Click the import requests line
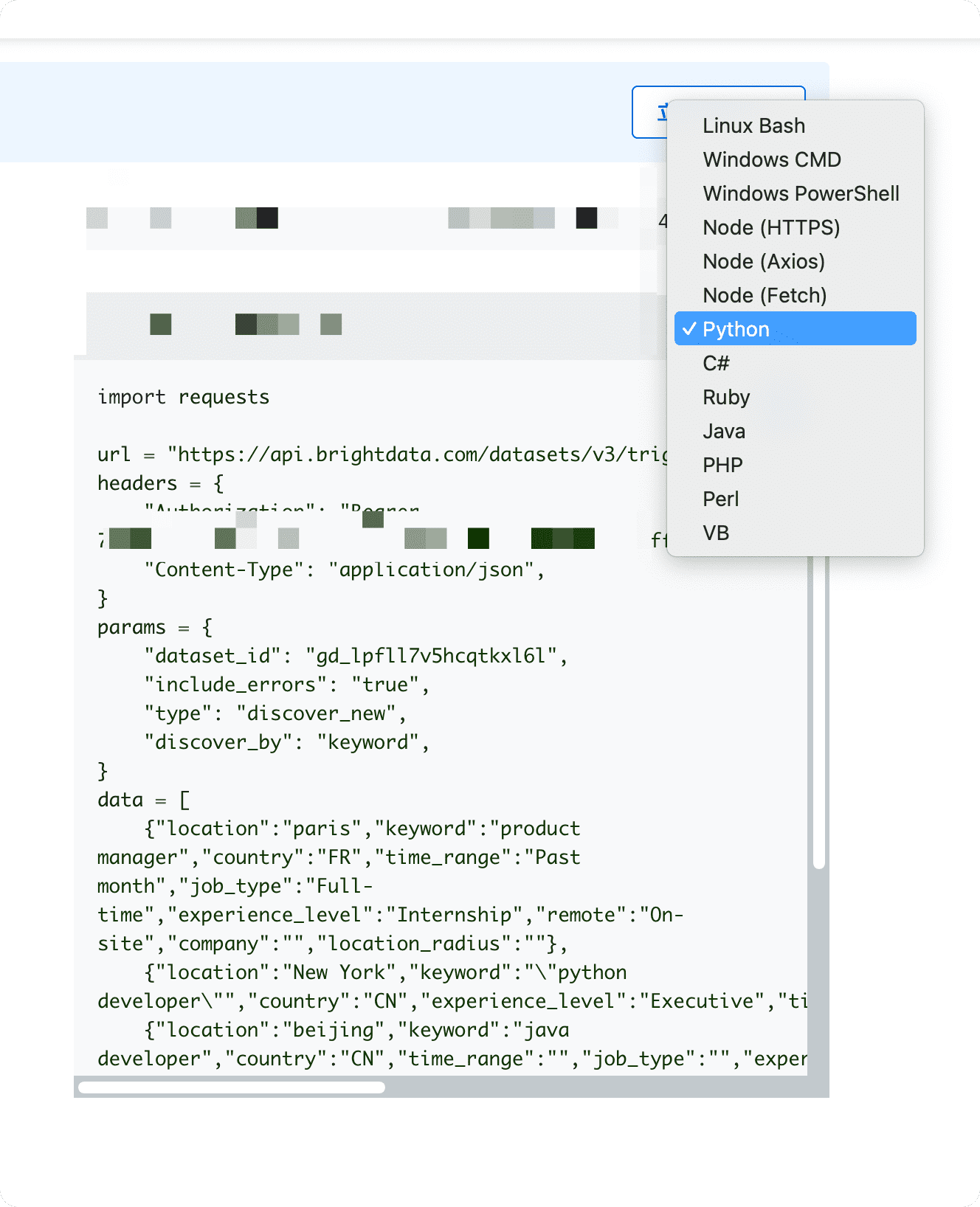This screenshot has width=980, height=1207. [184, 397]
